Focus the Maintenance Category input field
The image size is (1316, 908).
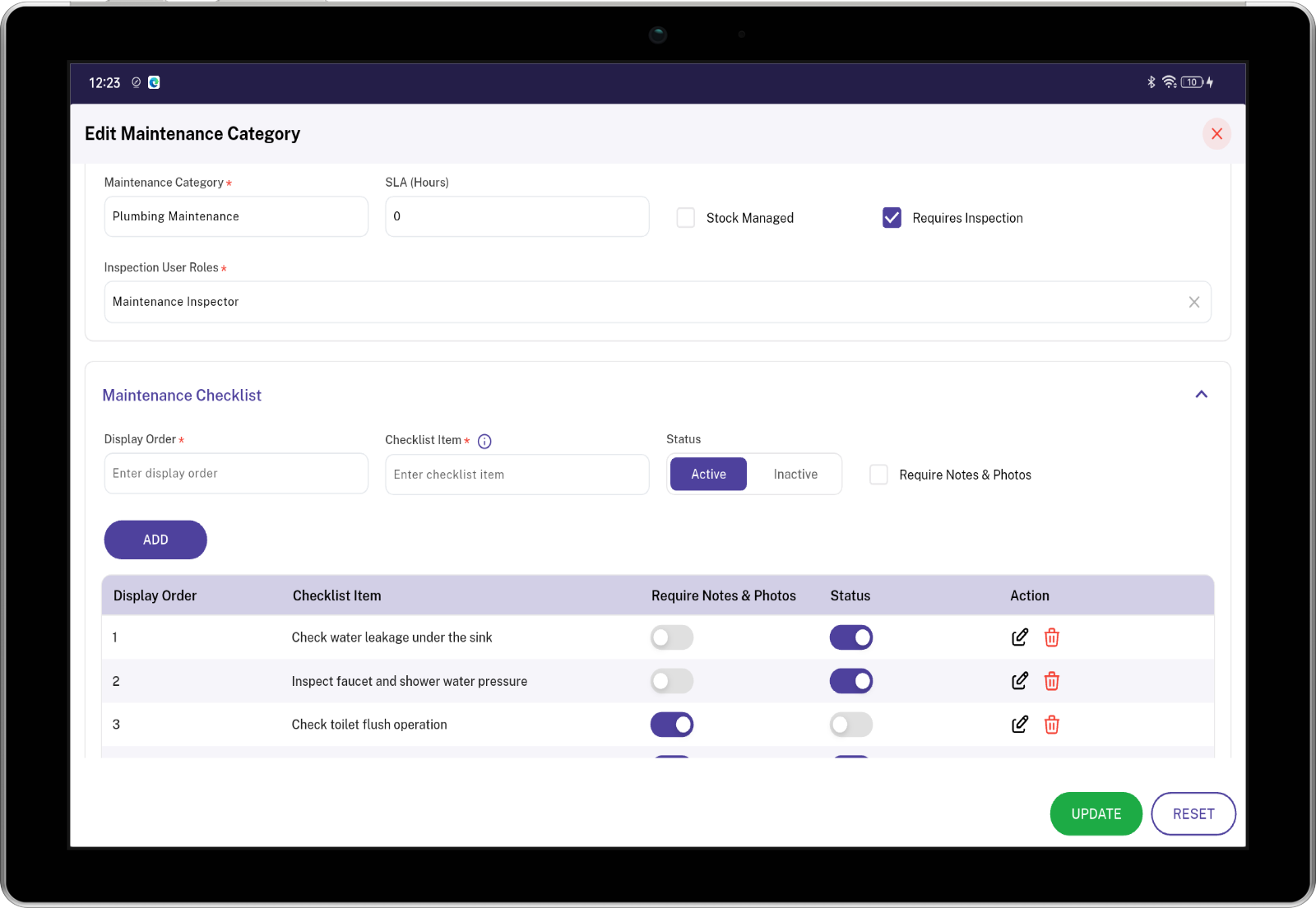coord(236,216)
